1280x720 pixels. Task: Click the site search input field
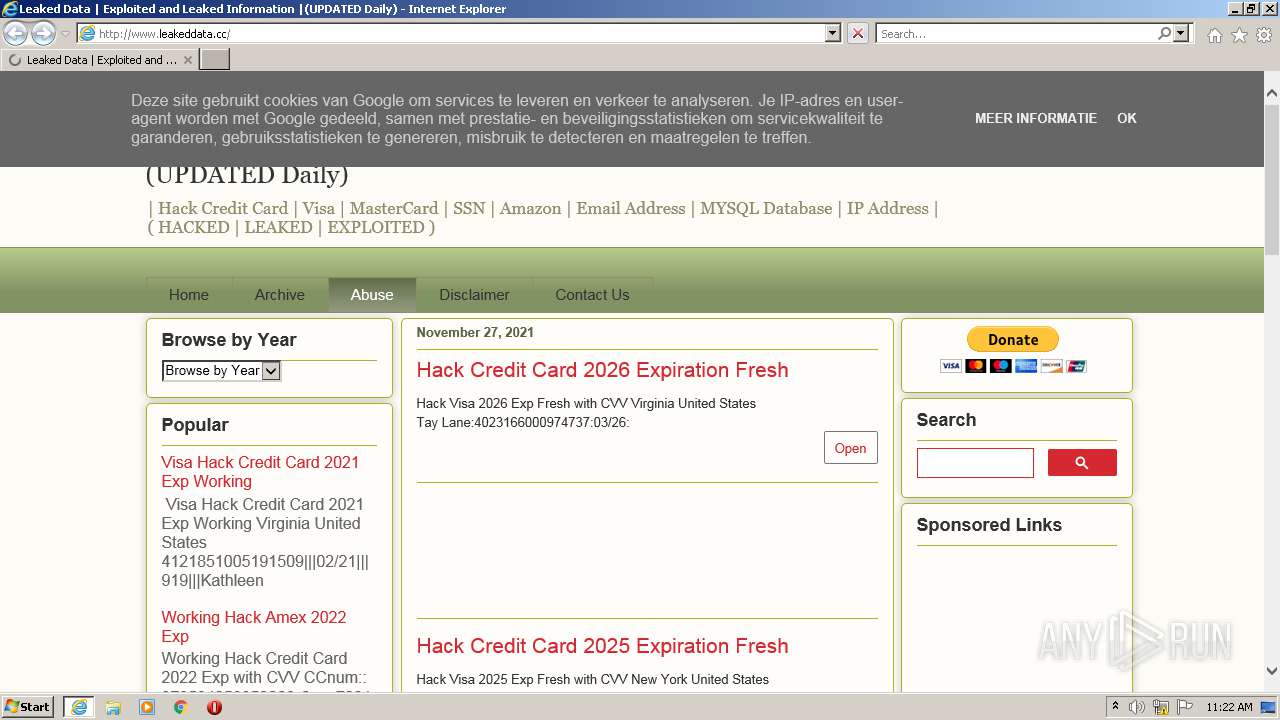click(975, 463)
